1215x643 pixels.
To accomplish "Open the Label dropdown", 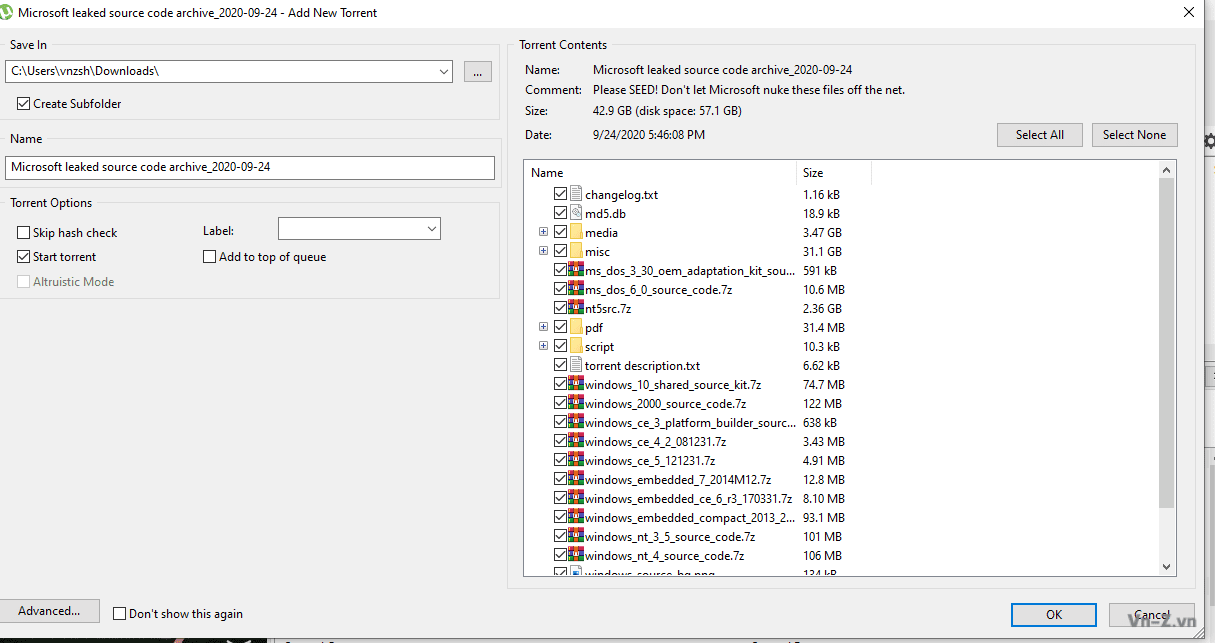I will [x=359, y=229].
